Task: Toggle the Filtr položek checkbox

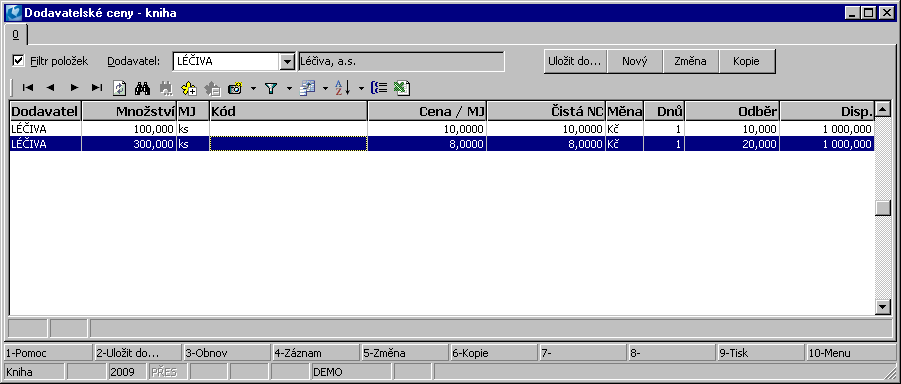Action: point(19,60)
